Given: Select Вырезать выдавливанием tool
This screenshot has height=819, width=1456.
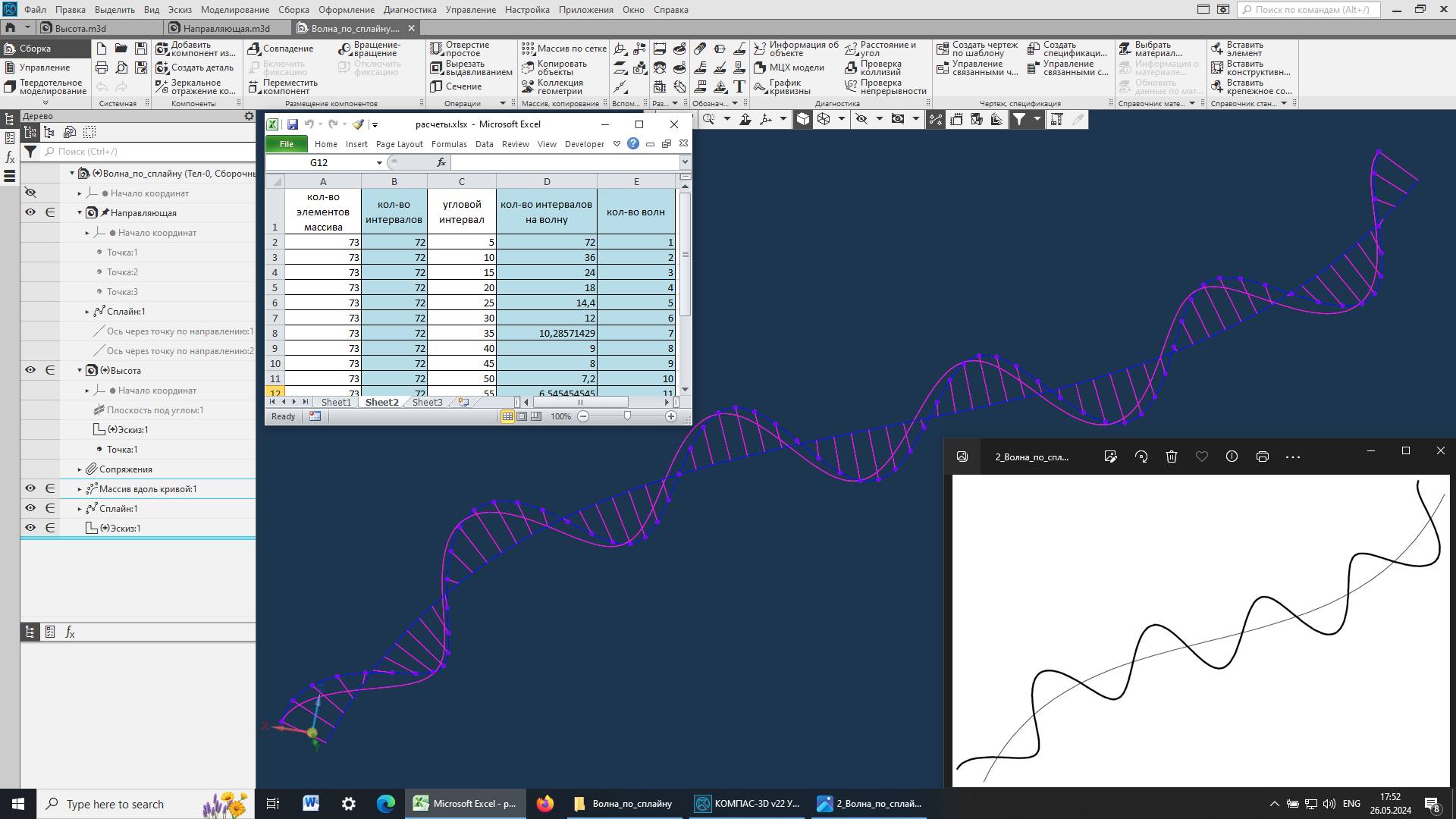Looking at the screenshot, I should (471, 67).
